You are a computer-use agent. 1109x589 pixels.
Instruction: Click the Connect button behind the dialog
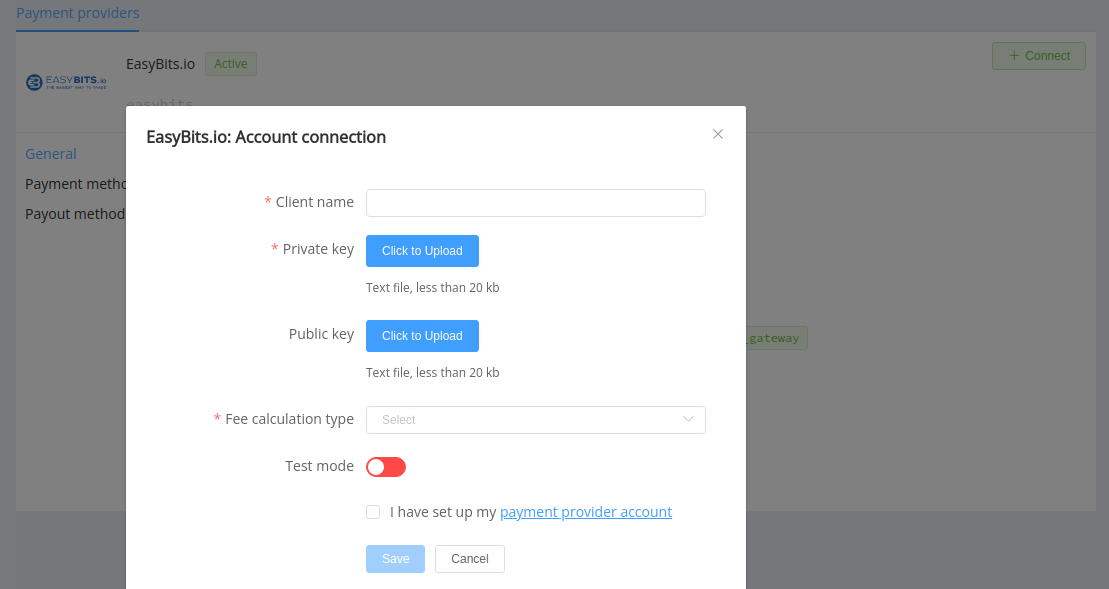[1038, 56]
